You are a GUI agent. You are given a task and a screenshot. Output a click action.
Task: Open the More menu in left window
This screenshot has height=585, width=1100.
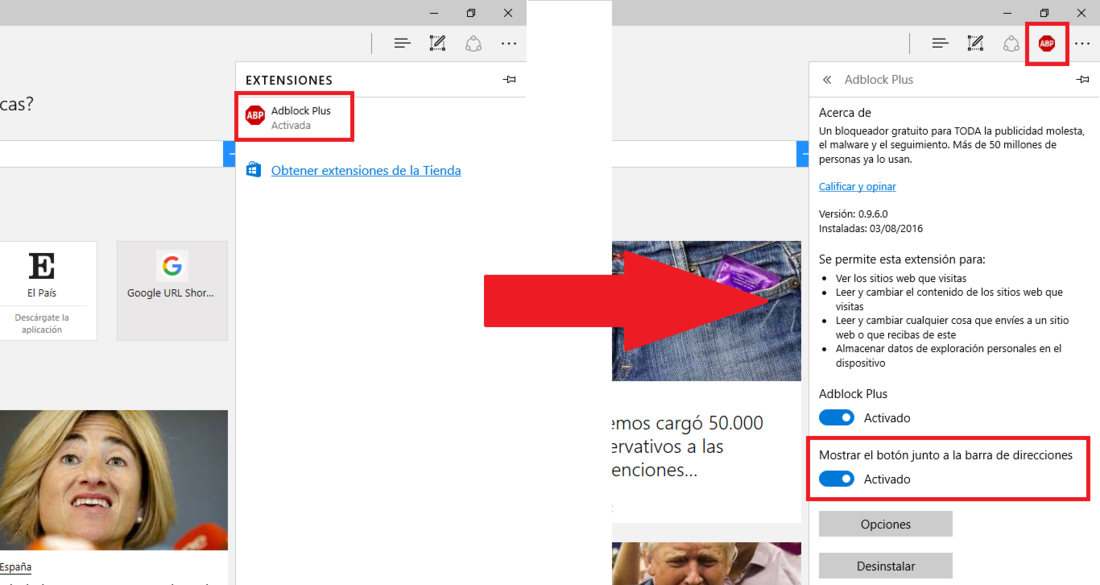point(509,43)
